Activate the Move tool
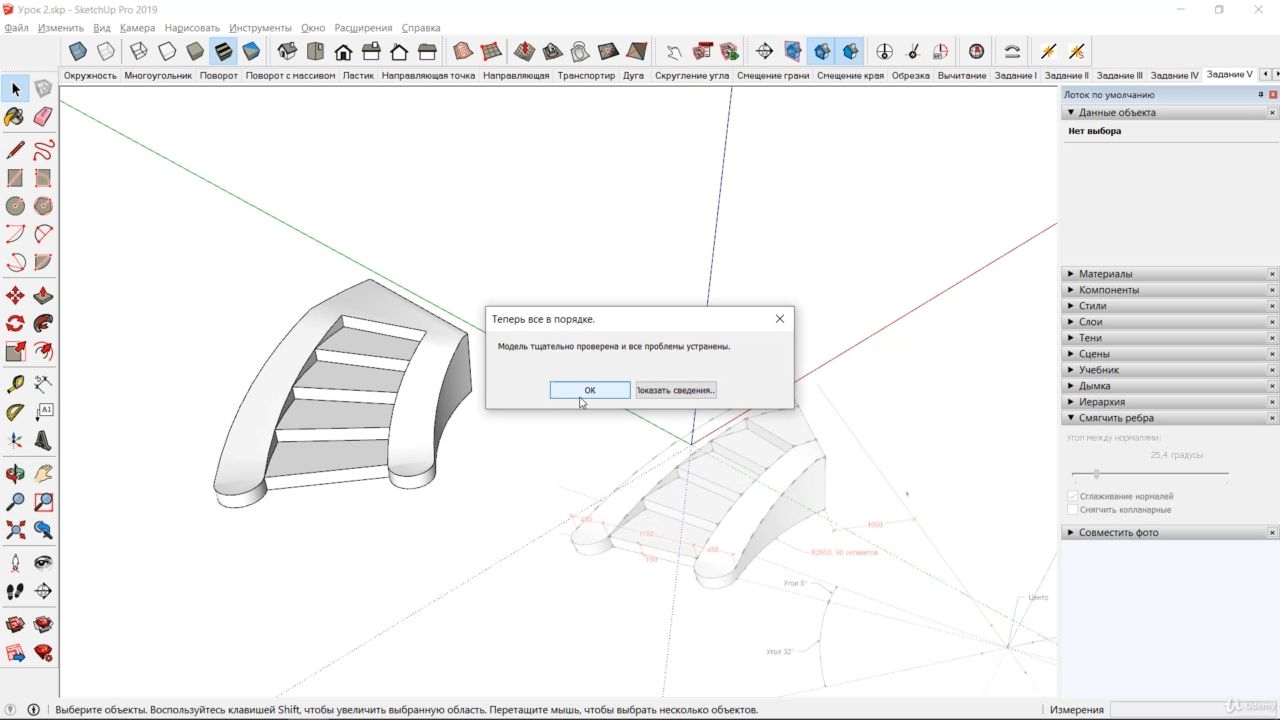Image resolution: width=1280 pixels, height=720 pixels. click(x=15, y=296)
